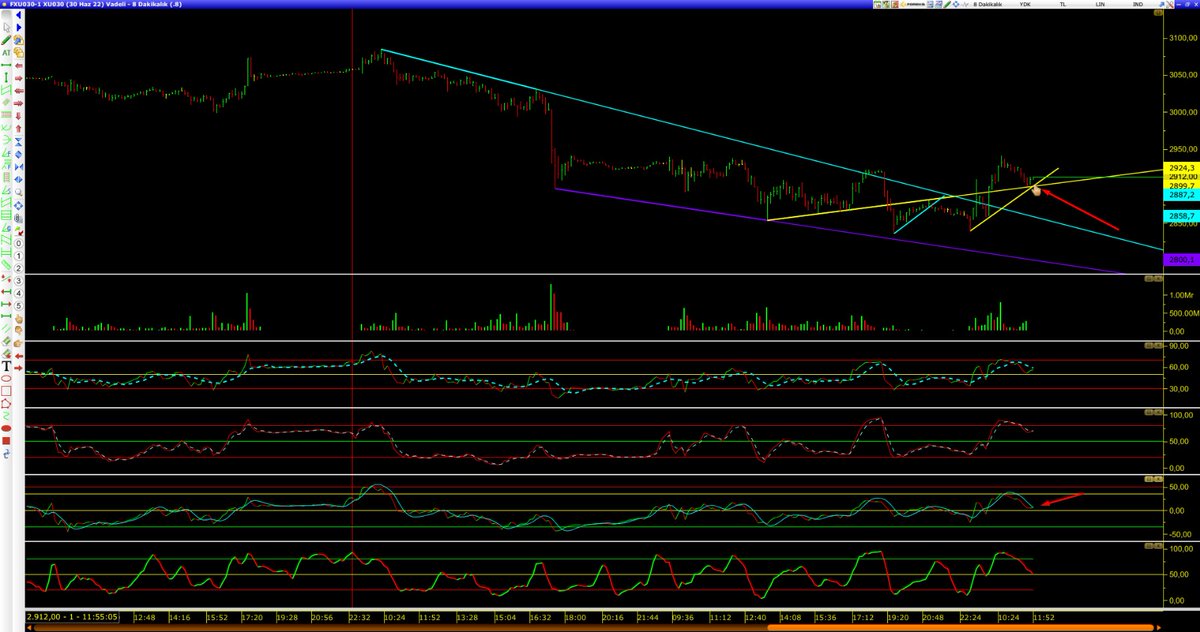Click the blue pin icon
Screen dimensions: 1200x632
pyautogui.click(x=1161, y=5)
